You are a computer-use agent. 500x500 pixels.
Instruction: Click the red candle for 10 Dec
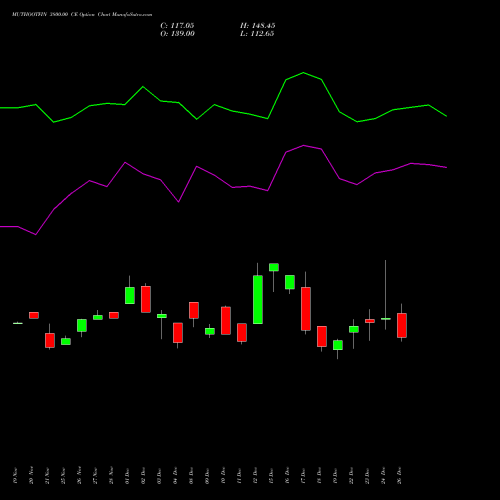tap(226, 321)
